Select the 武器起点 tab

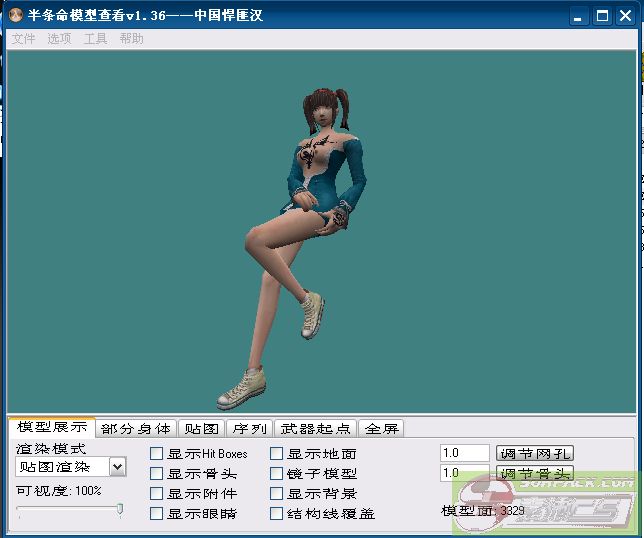pos(314,429)
